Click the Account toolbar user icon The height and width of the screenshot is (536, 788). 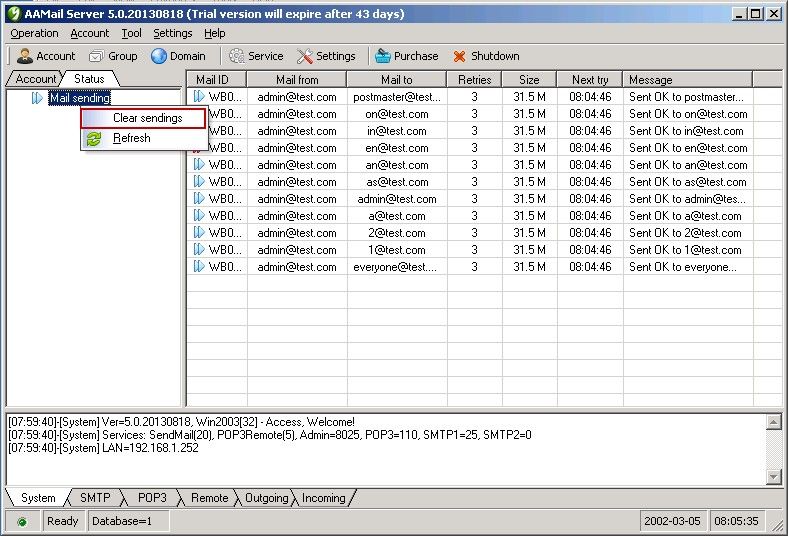coord(24,56)
